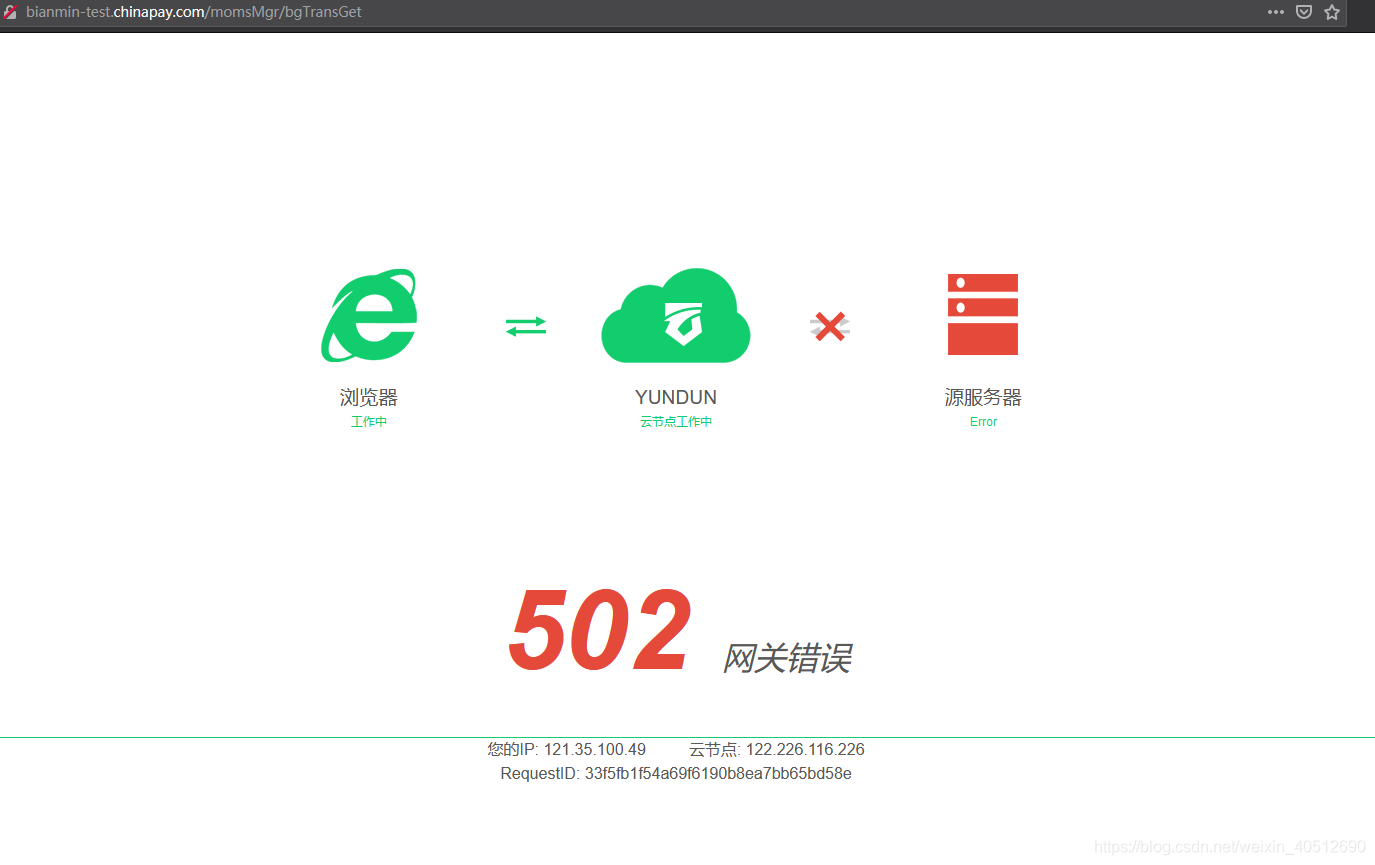This screenshot has width=1375, height=865.
Task: Select the YUNDUN label
Action: pyautogui.click(x=676, y=397)
